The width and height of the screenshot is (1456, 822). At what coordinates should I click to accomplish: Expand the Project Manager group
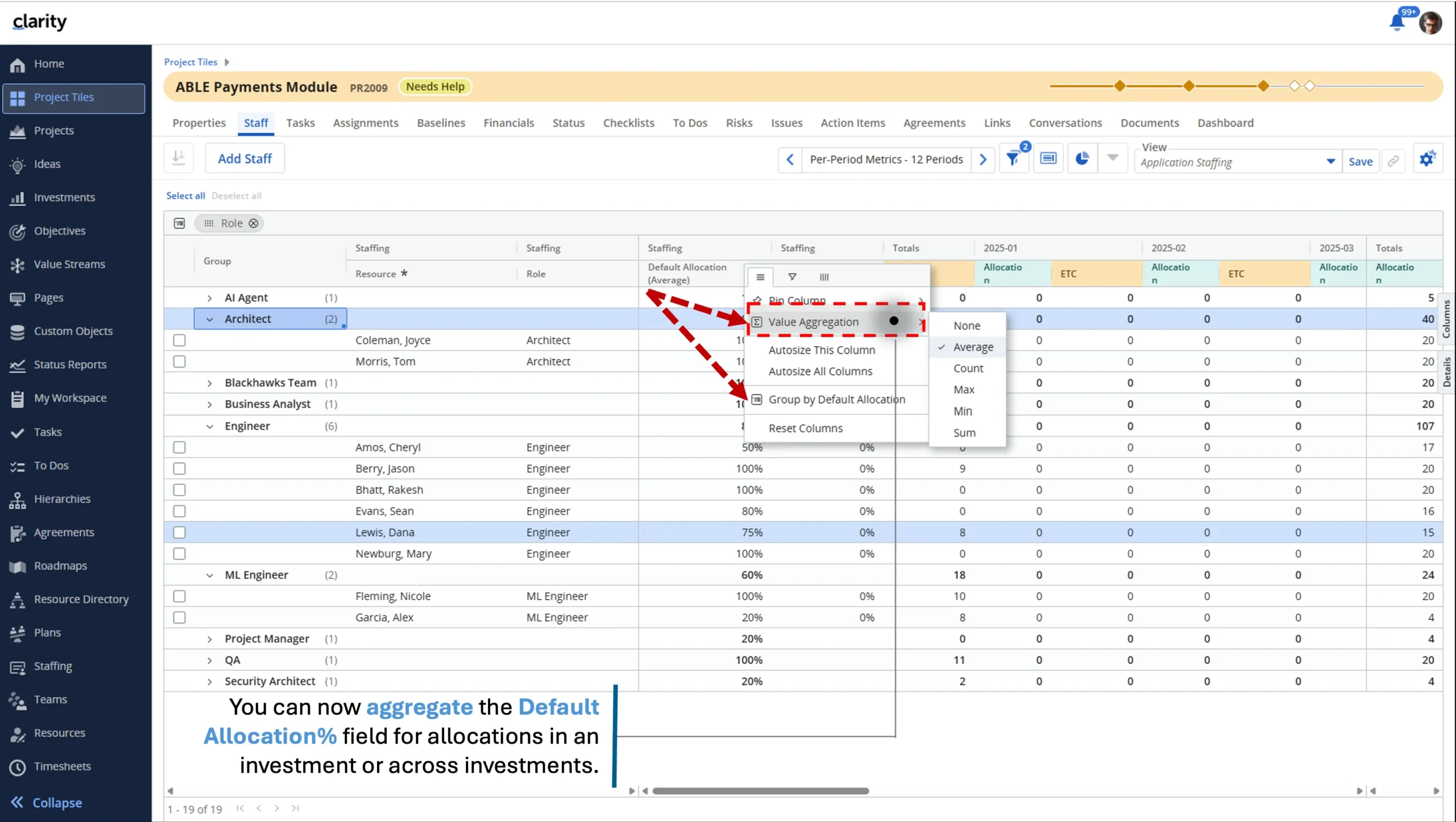(209, 640)
